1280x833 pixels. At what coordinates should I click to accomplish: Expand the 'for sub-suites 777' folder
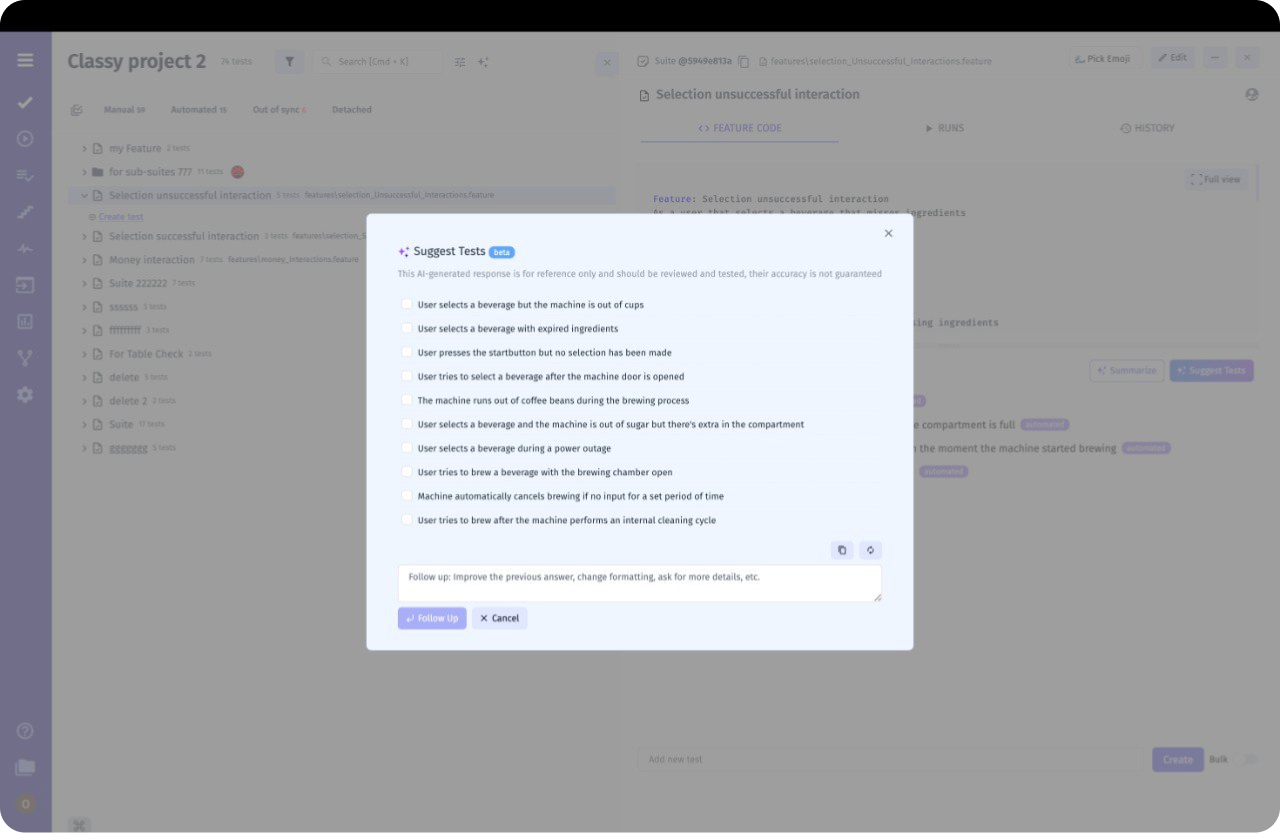tap(85, 171)
